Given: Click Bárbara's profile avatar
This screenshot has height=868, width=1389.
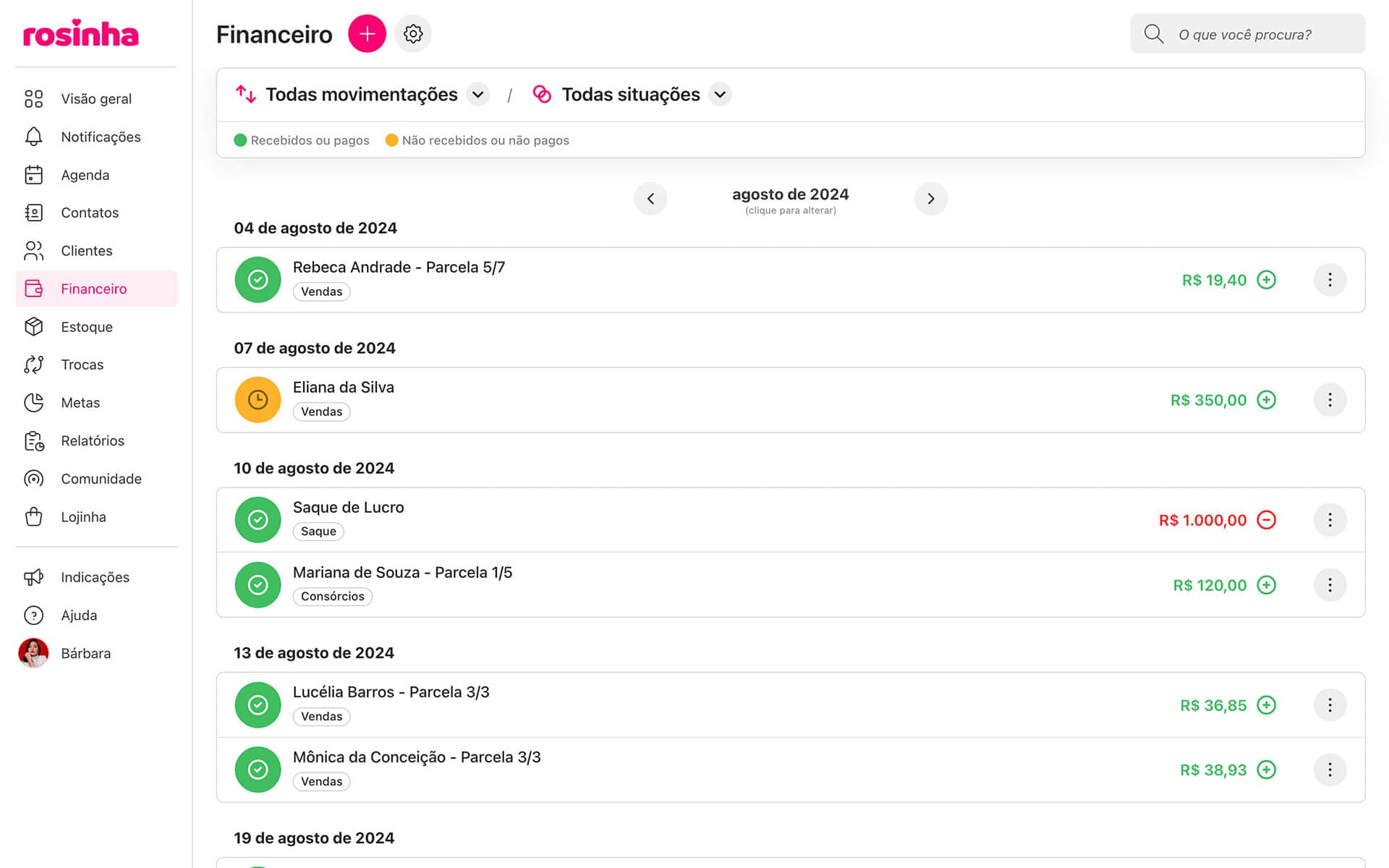Looking at the screenshot, I should click(33, 653).
